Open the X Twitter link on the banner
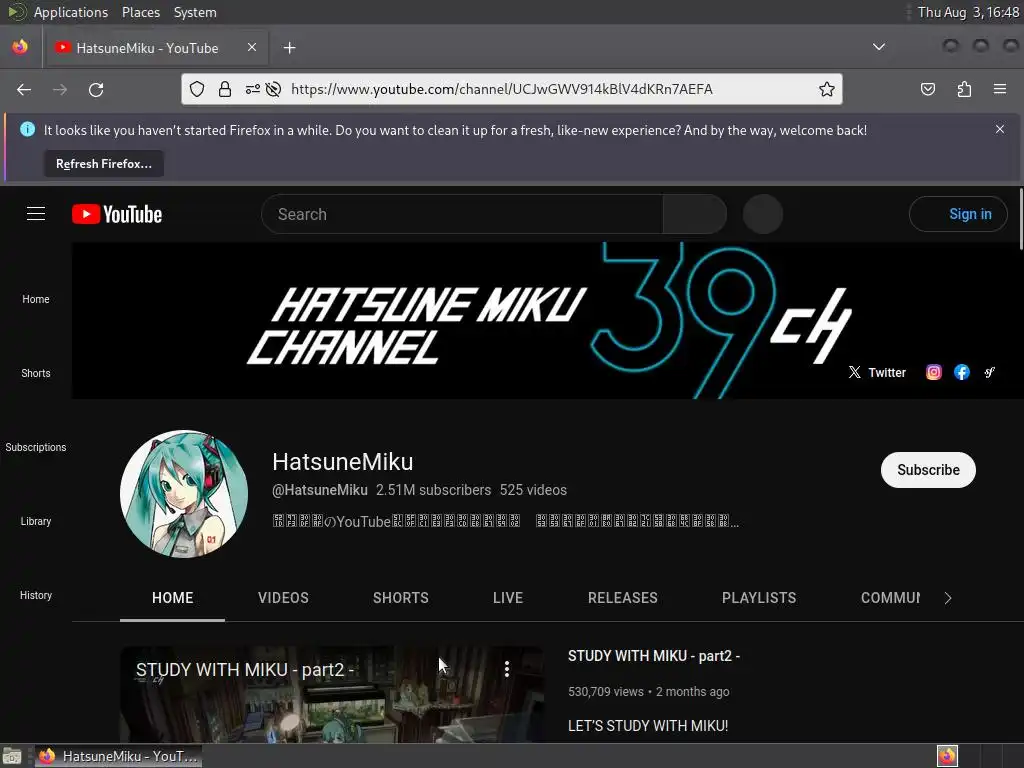Screen dimensions: 1024x768 tap(877, 372)
